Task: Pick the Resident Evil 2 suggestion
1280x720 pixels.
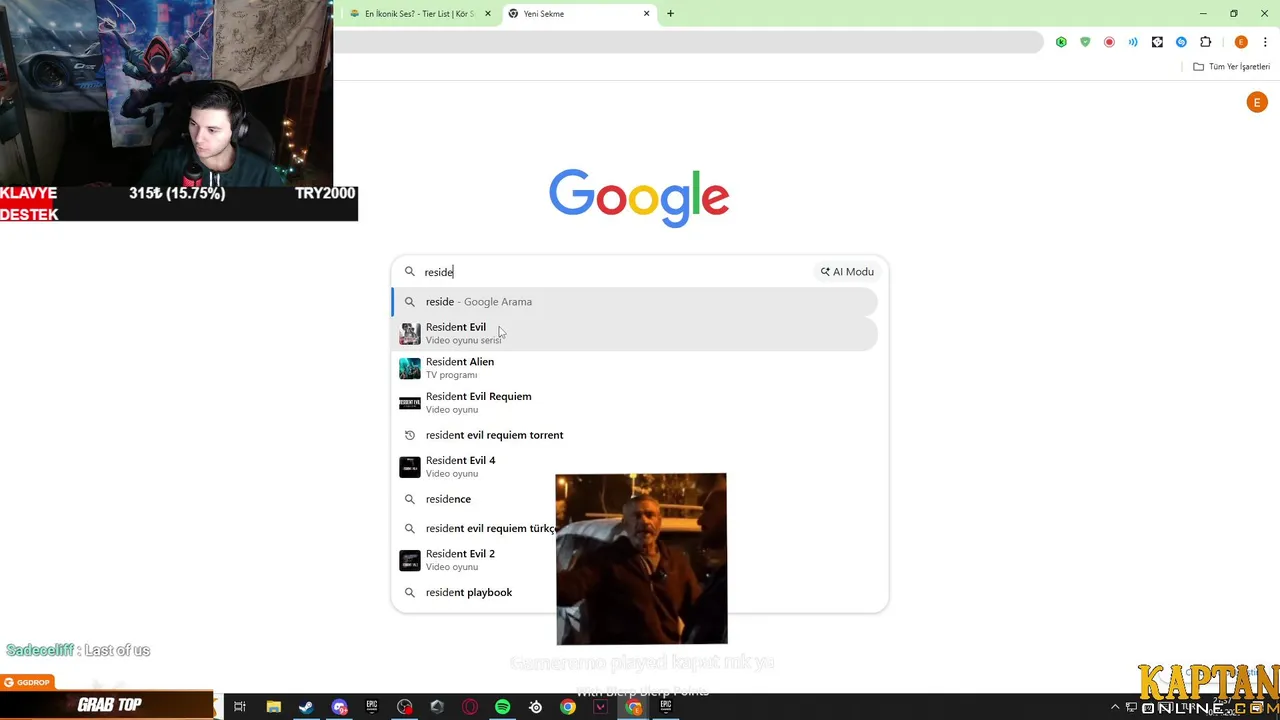Action: [x=634, y=560]
